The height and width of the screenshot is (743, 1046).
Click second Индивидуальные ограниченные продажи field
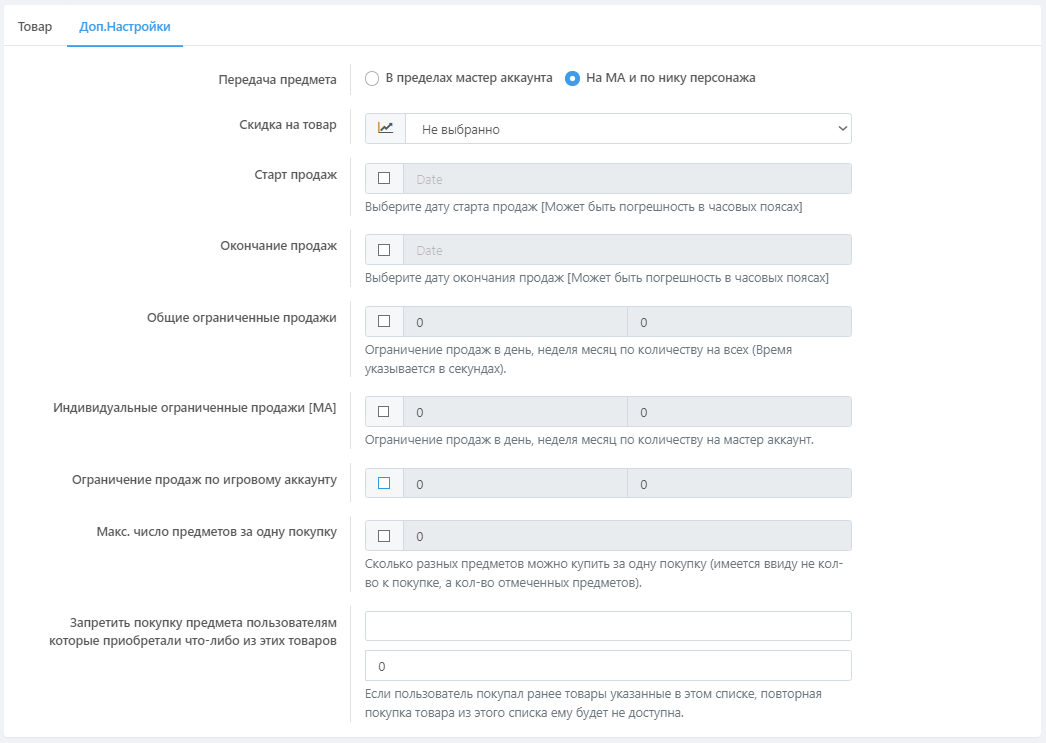(739, 412)
